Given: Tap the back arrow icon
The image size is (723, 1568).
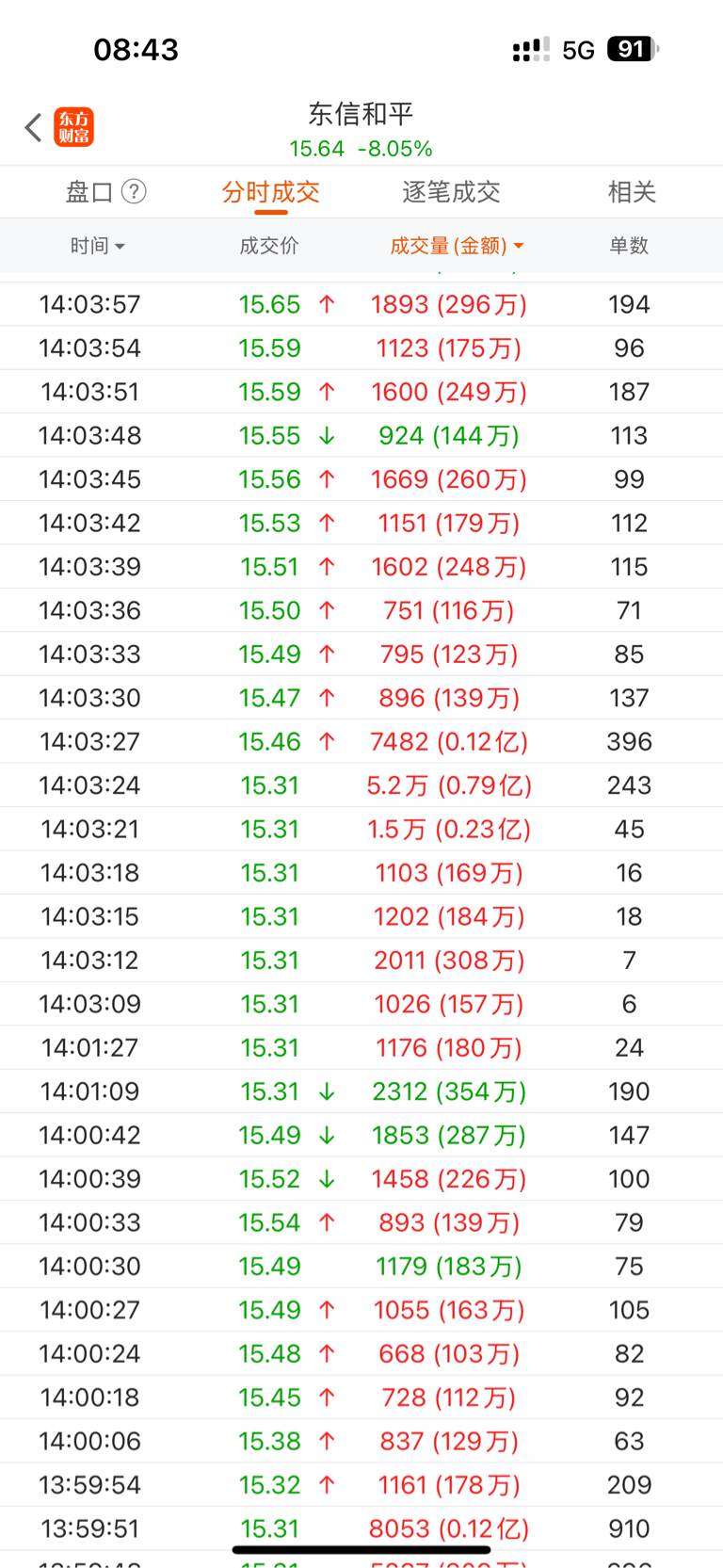Looking at the screenshot, I should tap(34, 127).
